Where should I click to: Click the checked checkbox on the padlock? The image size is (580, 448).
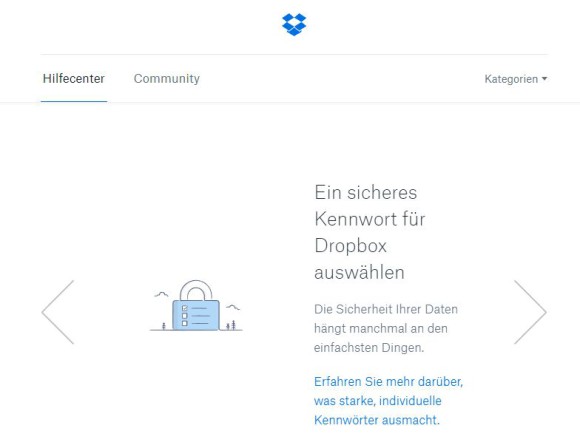point(185,308)
